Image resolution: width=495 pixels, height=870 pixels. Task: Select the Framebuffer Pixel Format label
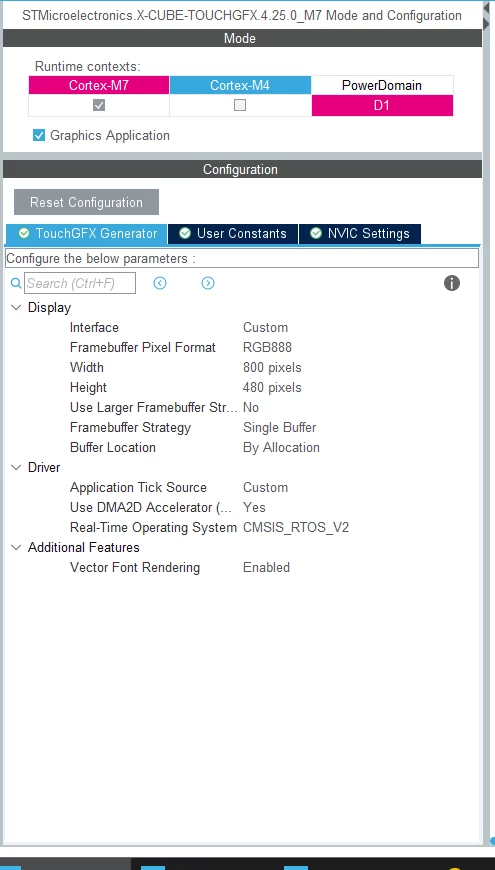pos(143,347)
